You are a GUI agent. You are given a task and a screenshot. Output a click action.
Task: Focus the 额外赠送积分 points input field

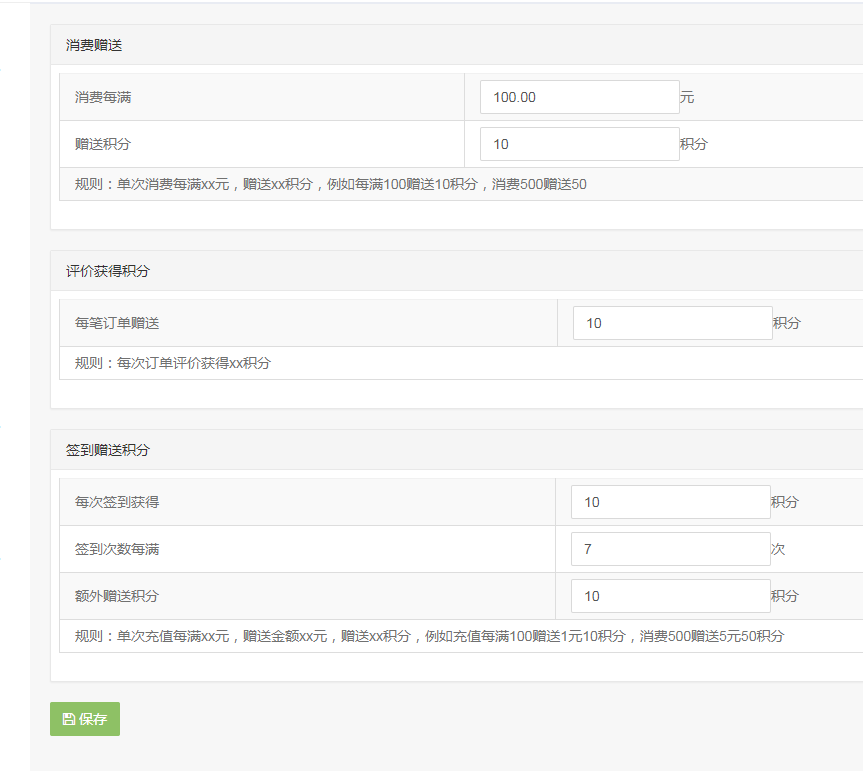point(670,595)
